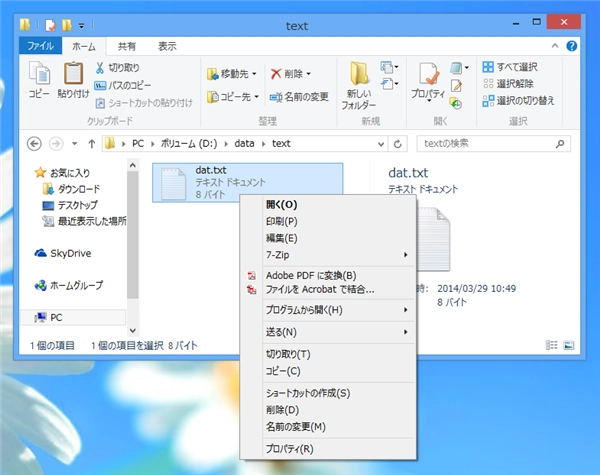This screenshot has height=475, width=600.
Task: Click the New folder icon in quick access toolbar
Action: point(67,25)
